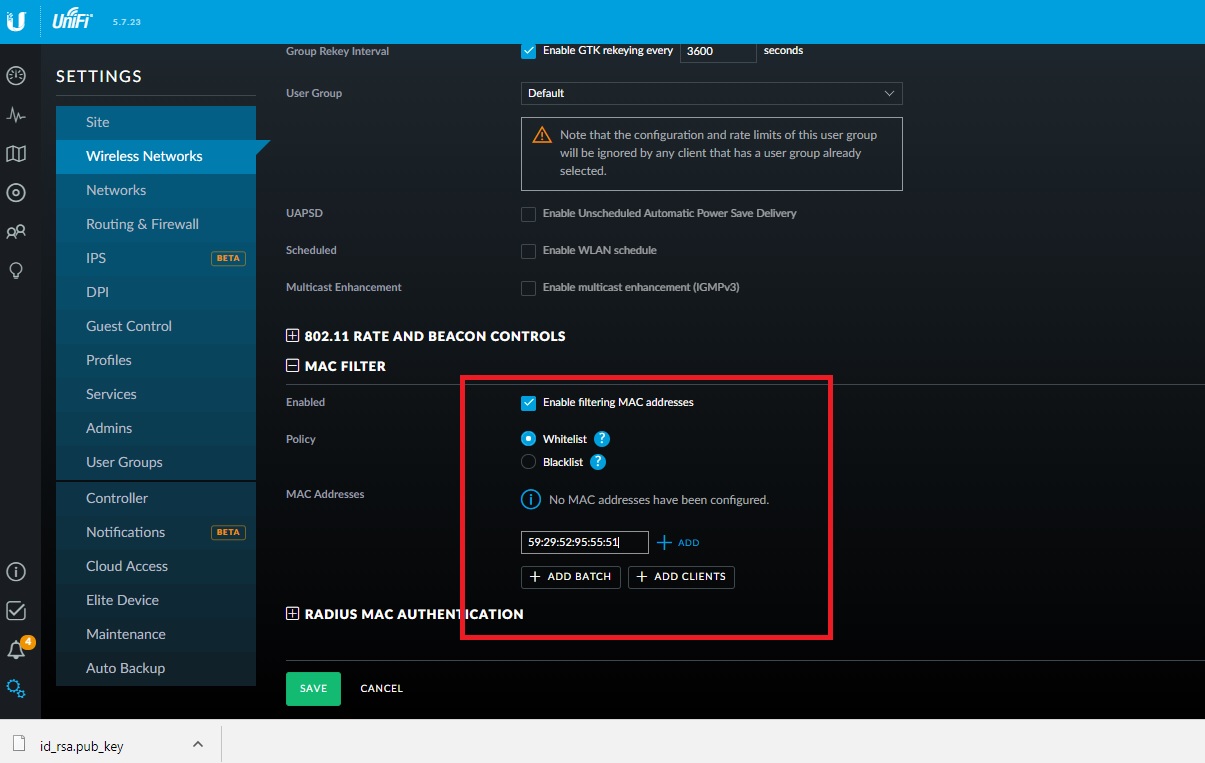Viewport: 1205px width, 763px height.
Task: Open the Guest Control settings page
Action: (129, 326)
